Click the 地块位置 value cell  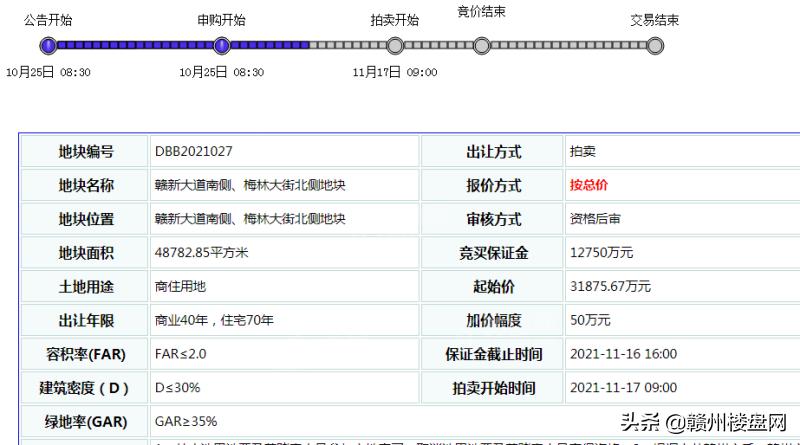[284, 219]
